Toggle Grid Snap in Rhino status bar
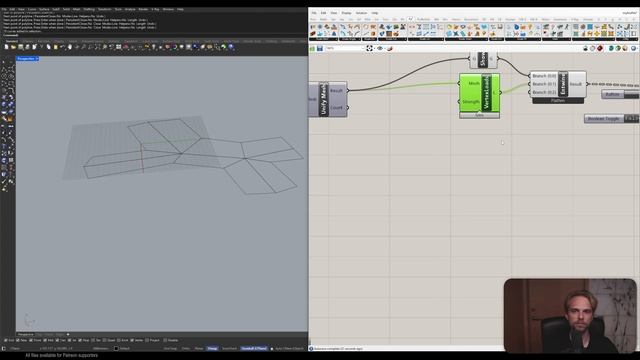Screen dimensions: 640x360 (x=170, y=349)
